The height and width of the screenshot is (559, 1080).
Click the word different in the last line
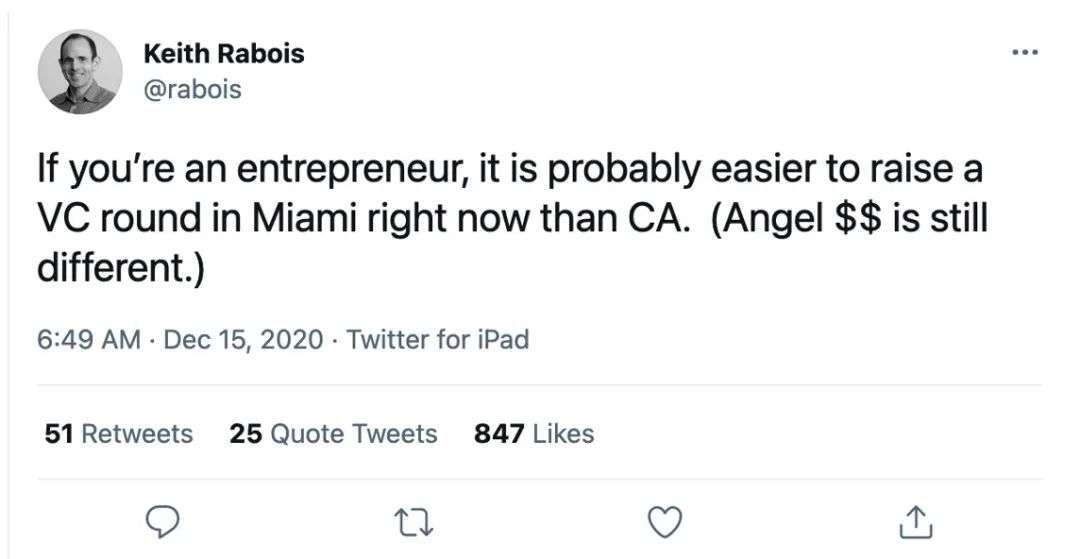113,270
